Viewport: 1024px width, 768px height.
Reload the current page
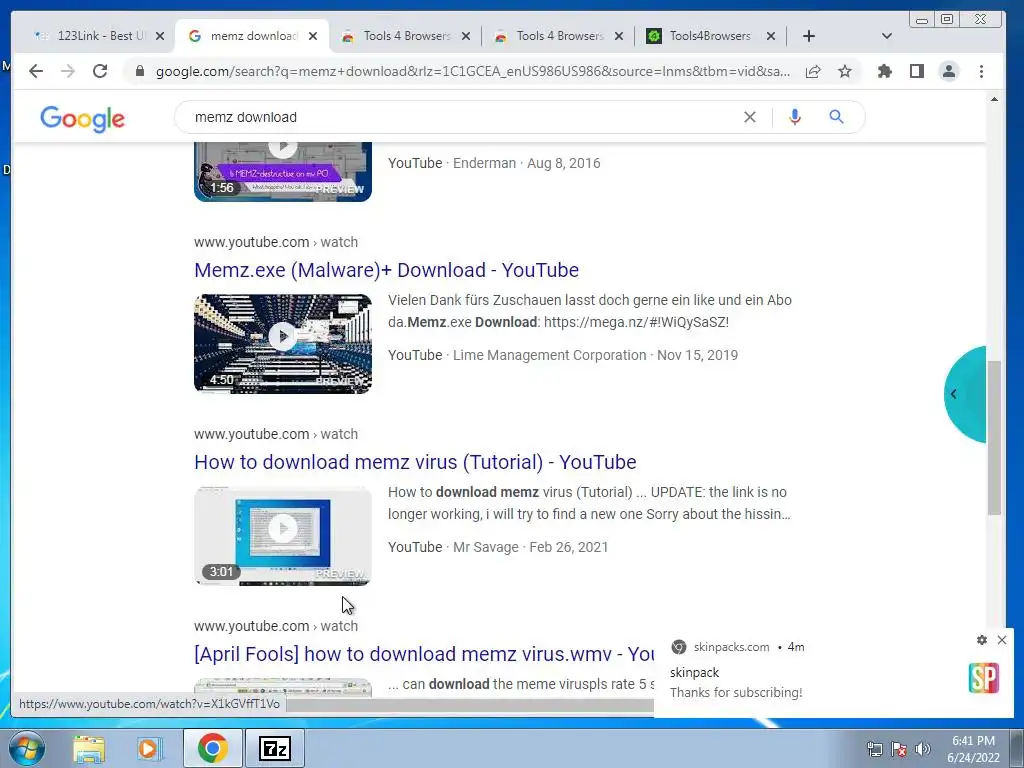[100, 71]
